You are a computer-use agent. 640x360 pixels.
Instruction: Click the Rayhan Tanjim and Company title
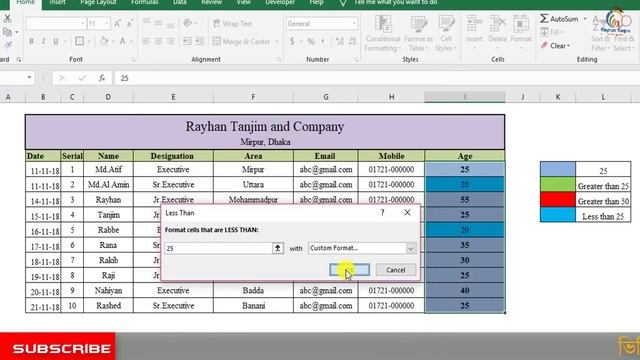(x=265, y=127)
